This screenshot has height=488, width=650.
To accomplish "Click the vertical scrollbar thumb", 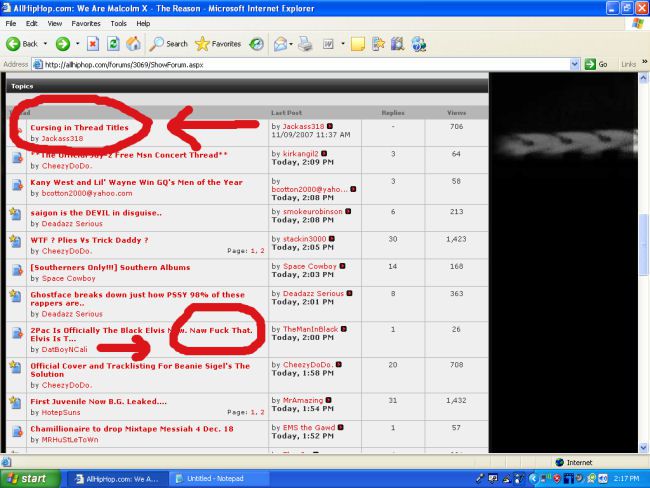I will [x=643, y=244].
